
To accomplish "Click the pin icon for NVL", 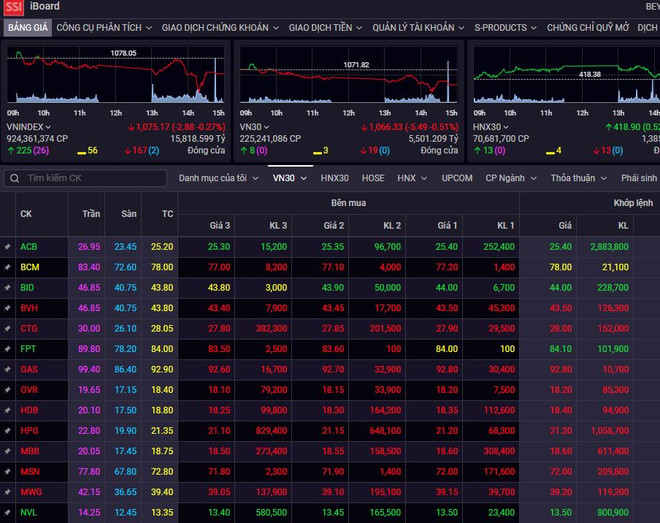I will pos(8,513).
